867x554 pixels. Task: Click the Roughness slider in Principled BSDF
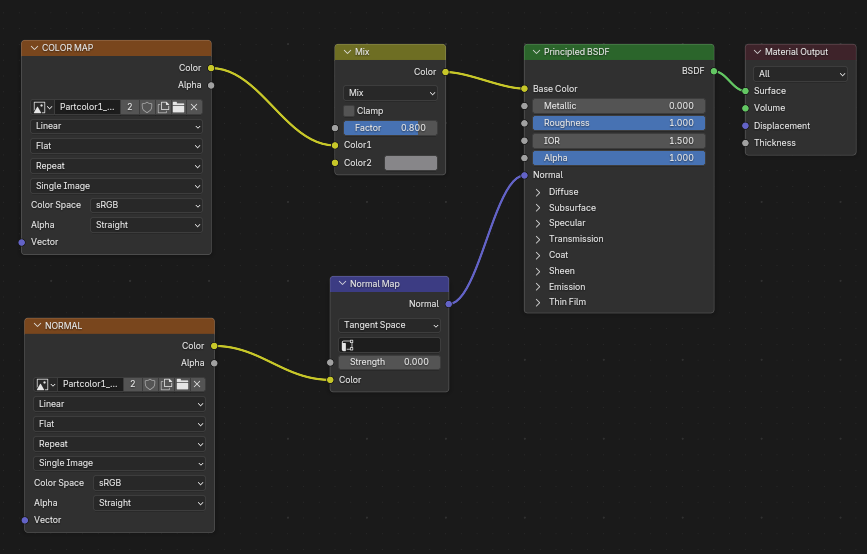[618, 123]
